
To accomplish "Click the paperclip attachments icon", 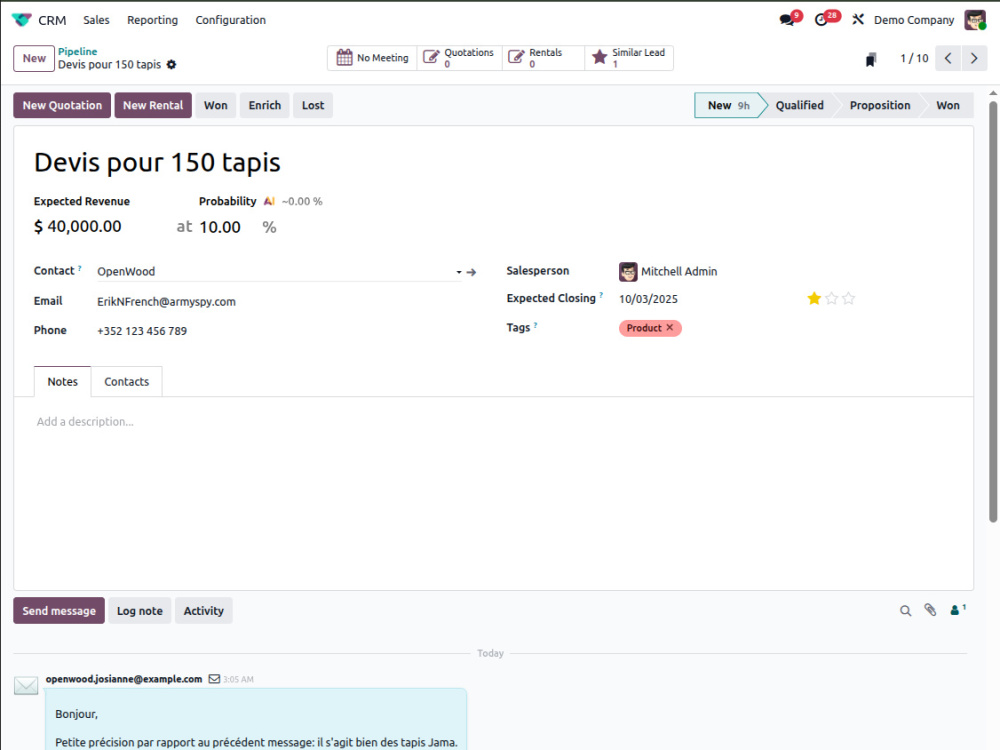I will point(930,610).
